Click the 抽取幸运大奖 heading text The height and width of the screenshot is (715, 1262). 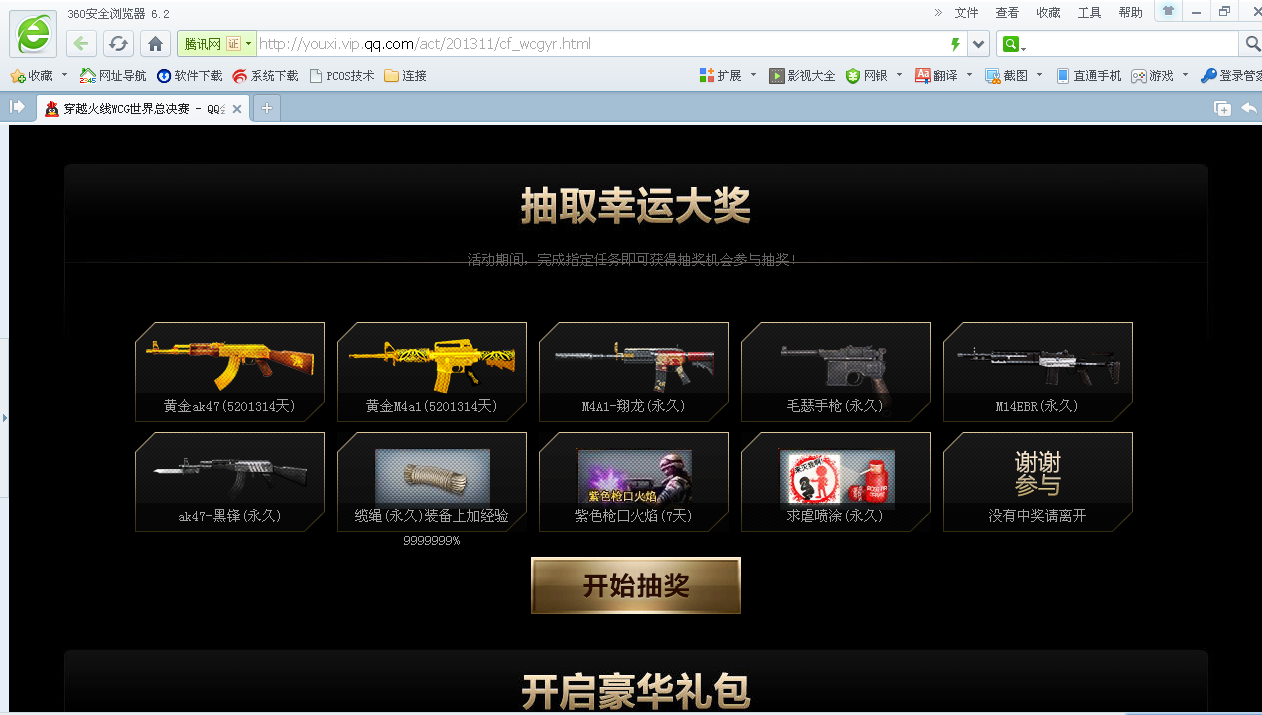(636, 206)
